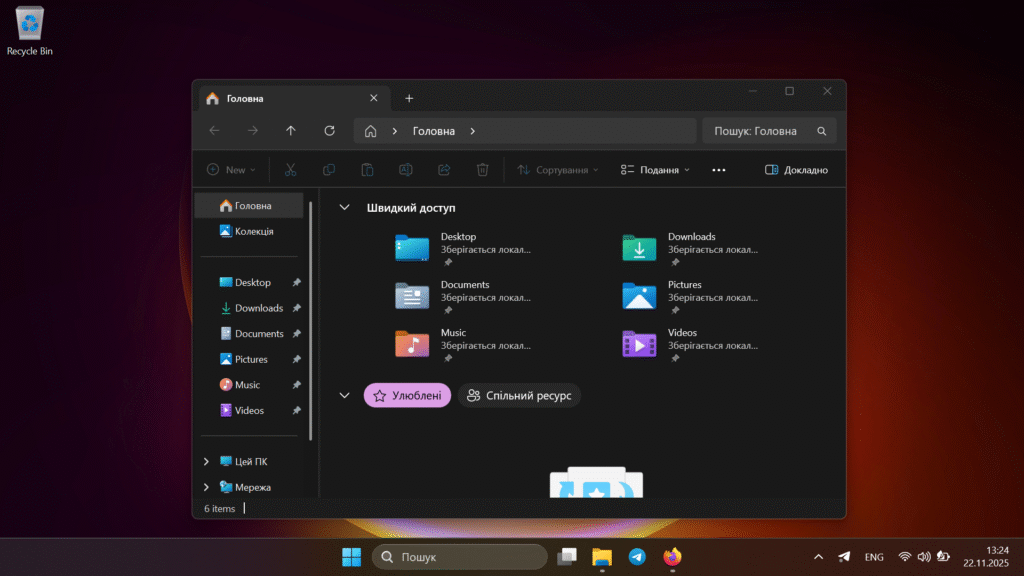Click the Rename icon on the toolbar
The width and height of the screenshot is (1024, 576).
[x=405, y=169]
